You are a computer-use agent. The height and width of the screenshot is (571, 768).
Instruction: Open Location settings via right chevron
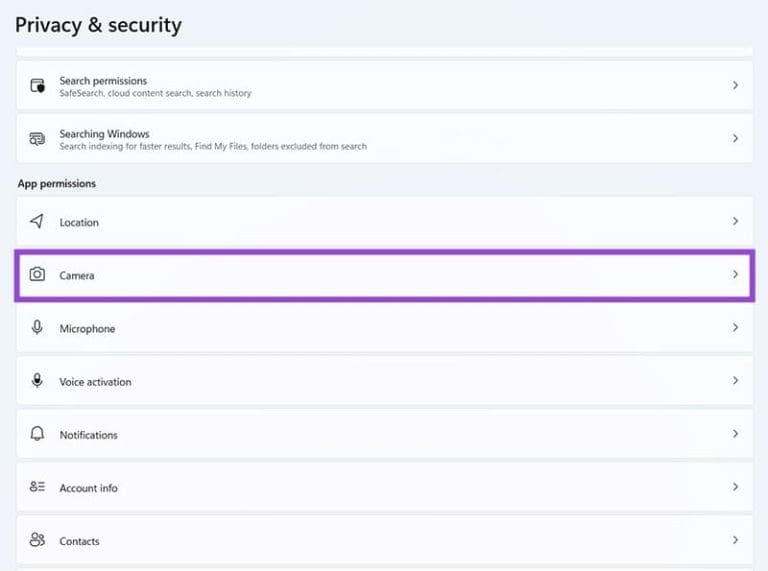735,221
